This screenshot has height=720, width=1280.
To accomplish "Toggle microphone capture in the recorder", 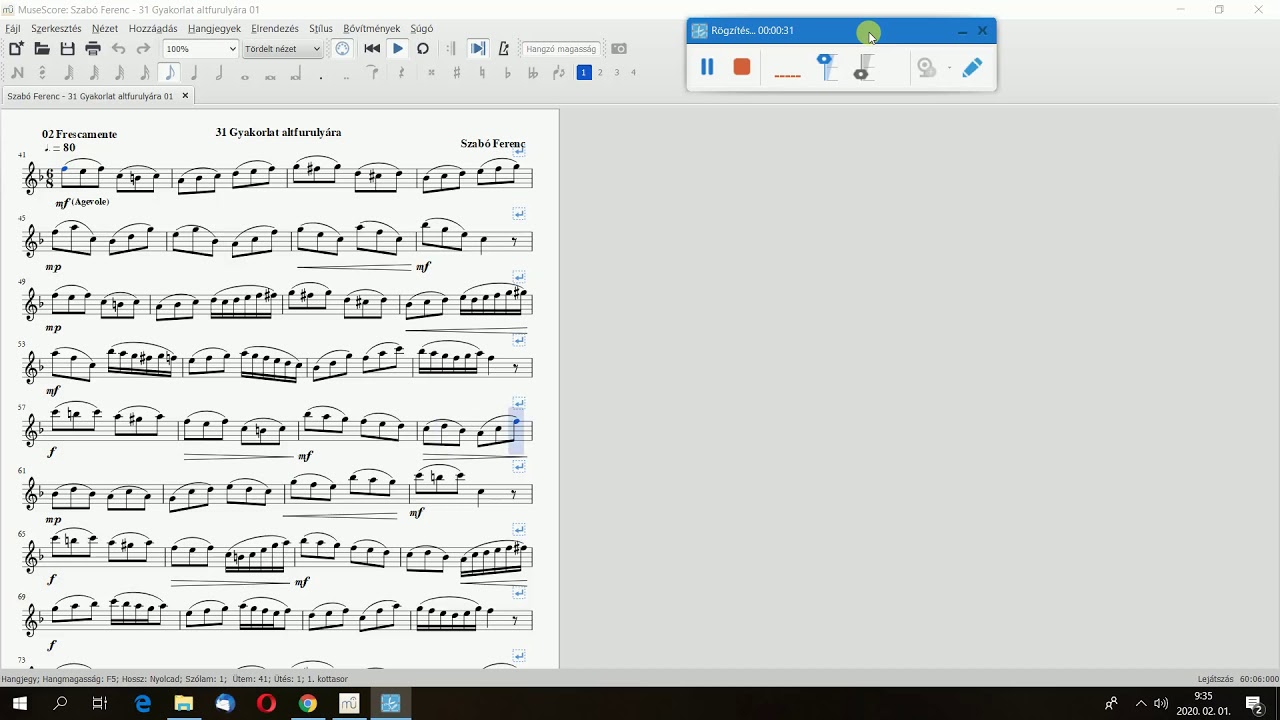I will [x=864, y=67].
